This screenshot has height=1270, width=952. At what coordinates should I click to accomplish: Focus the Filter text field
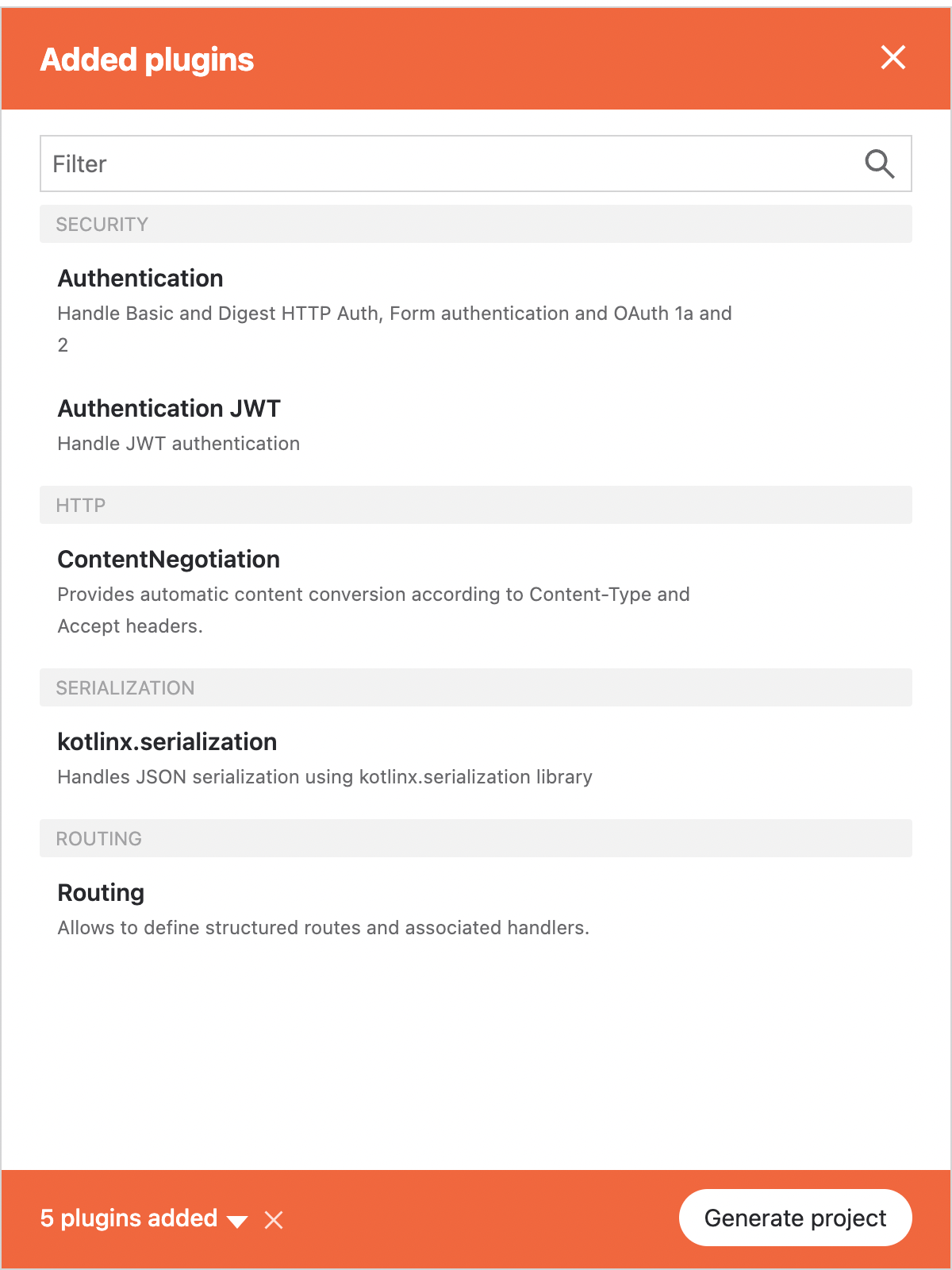(444, 164)
